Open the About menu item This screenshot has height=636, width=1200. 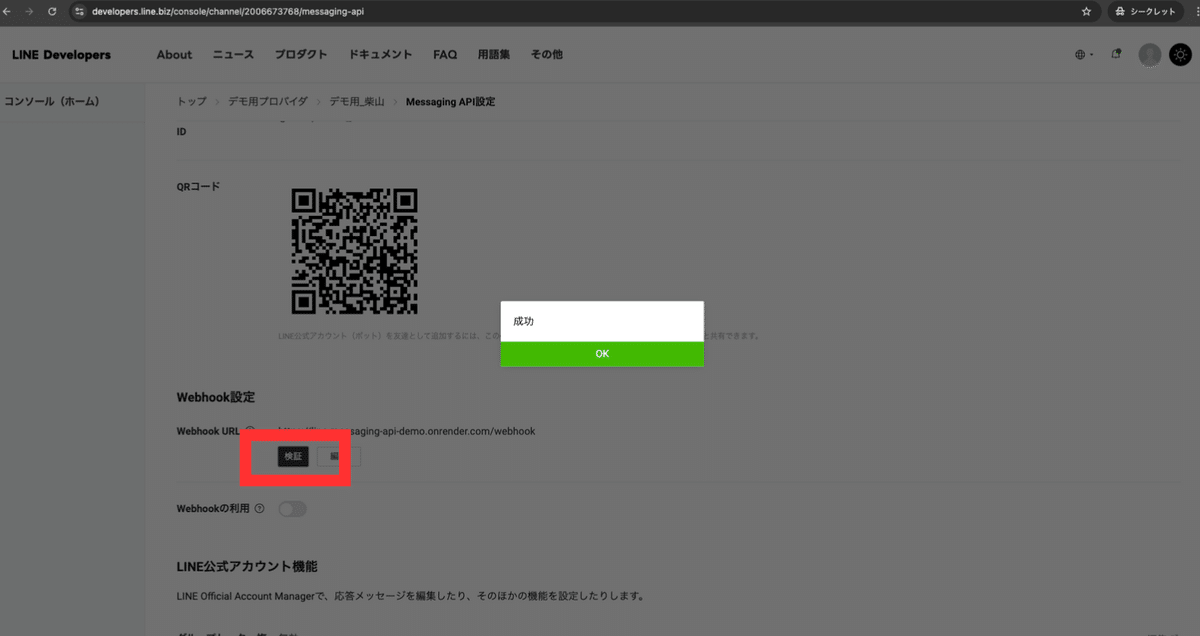174,55
